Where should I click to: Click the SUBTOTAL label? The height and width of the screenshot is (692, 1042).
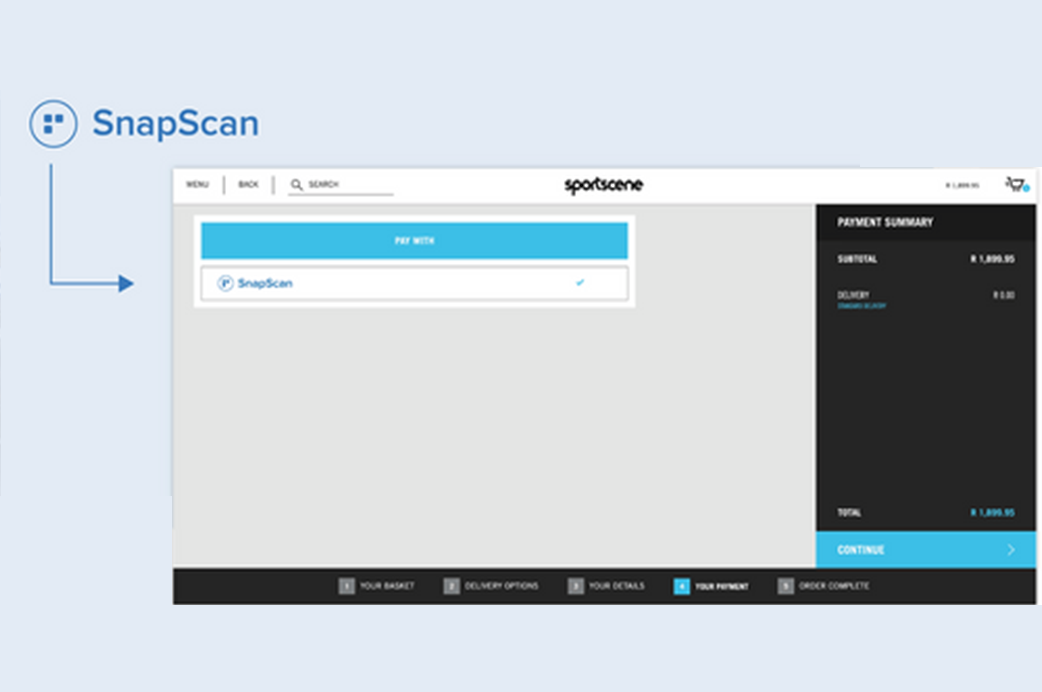(x=857, y=259)
